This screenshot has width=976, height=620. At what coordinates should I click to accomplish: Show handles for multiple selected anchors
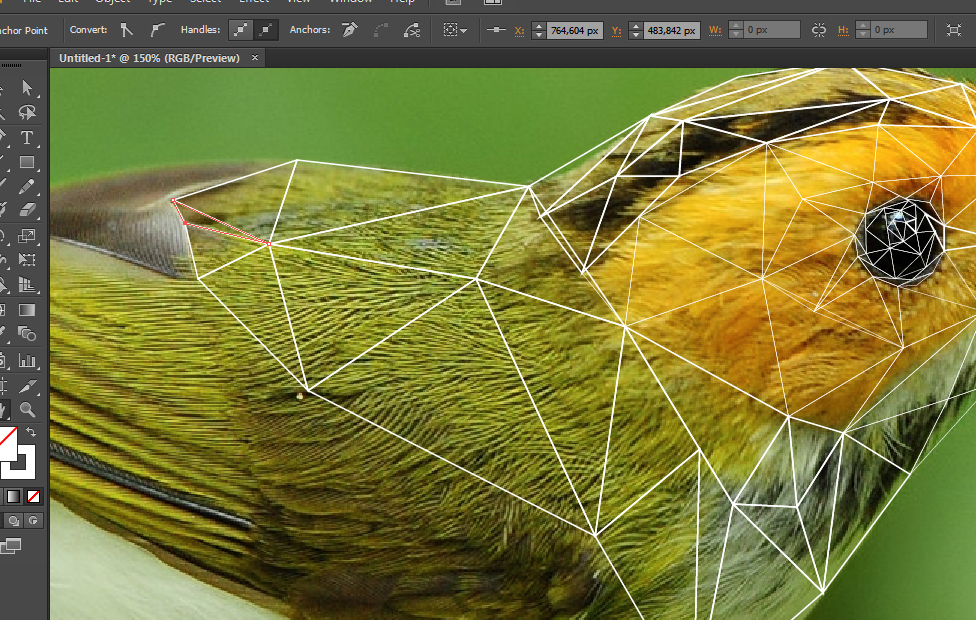pyautogui.click(x=241, y=30)
